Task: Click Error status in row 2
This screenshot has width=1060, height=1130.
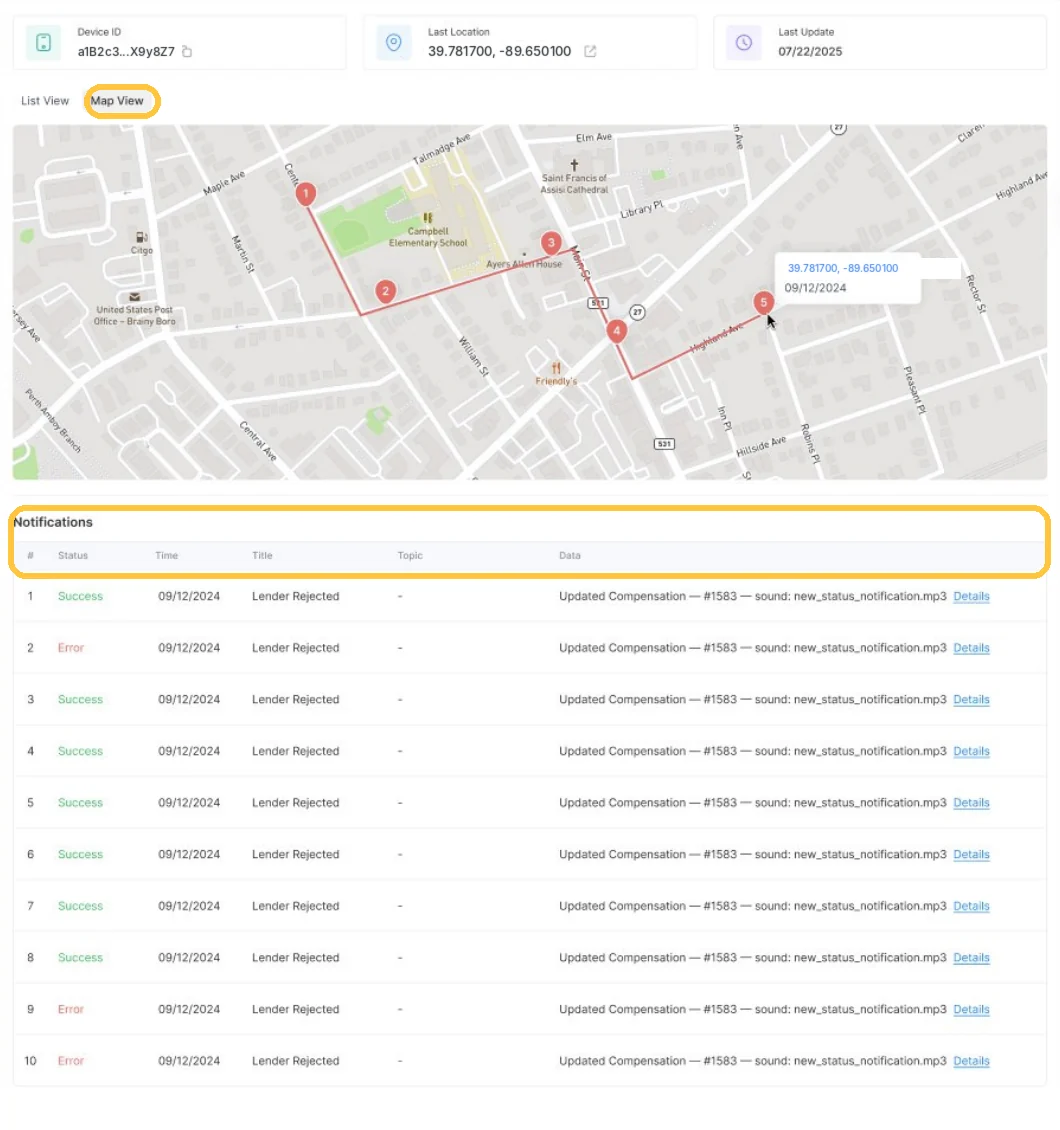Action: (71, 648)
